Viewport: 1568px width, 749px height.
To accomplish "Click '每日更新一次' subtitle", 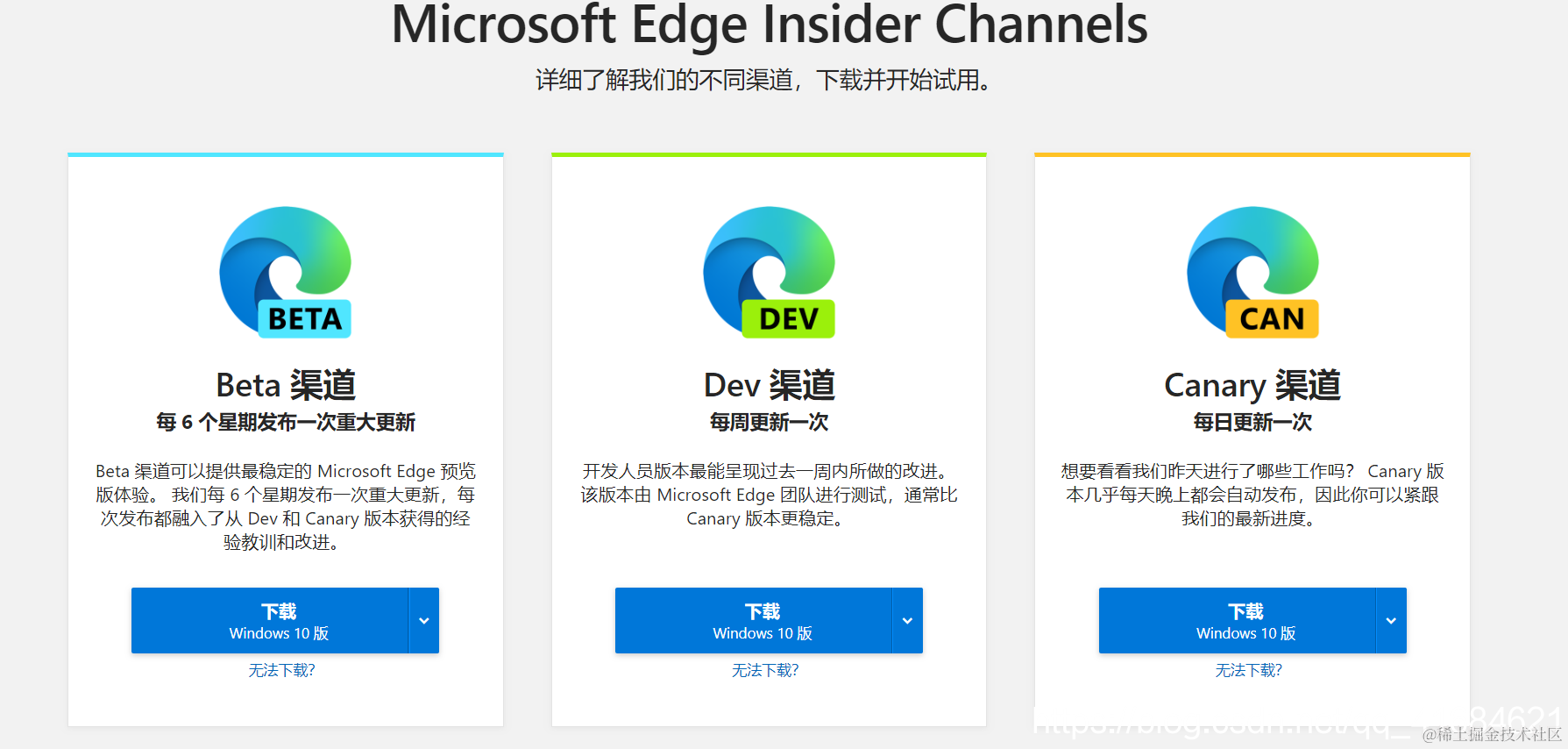I will click(1252, 422).
